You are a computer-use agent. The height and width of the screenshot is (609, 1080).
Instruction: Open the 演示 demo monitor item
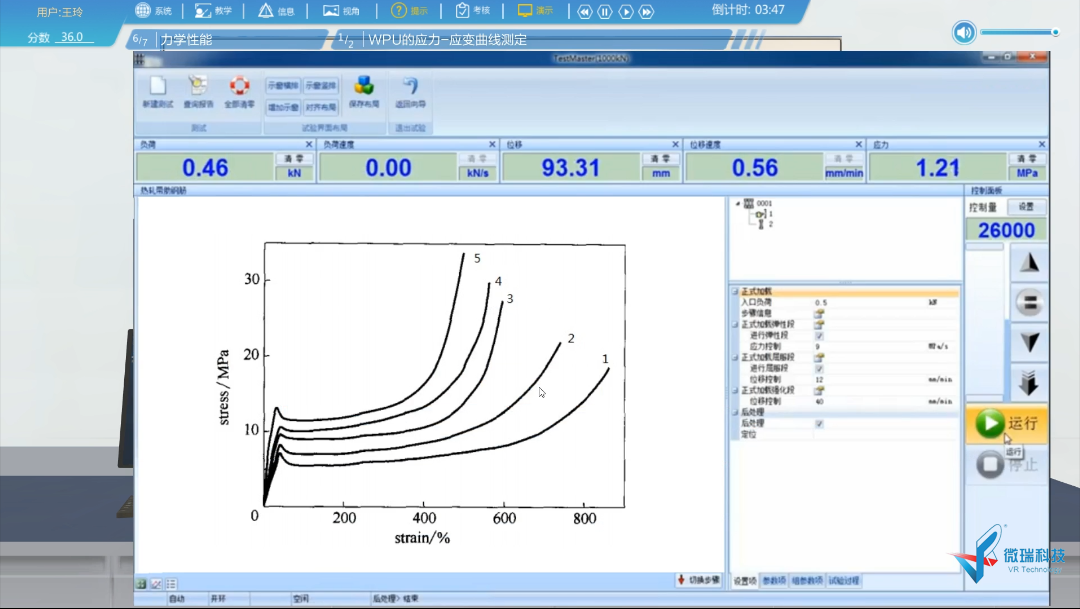tap(535, 10)
